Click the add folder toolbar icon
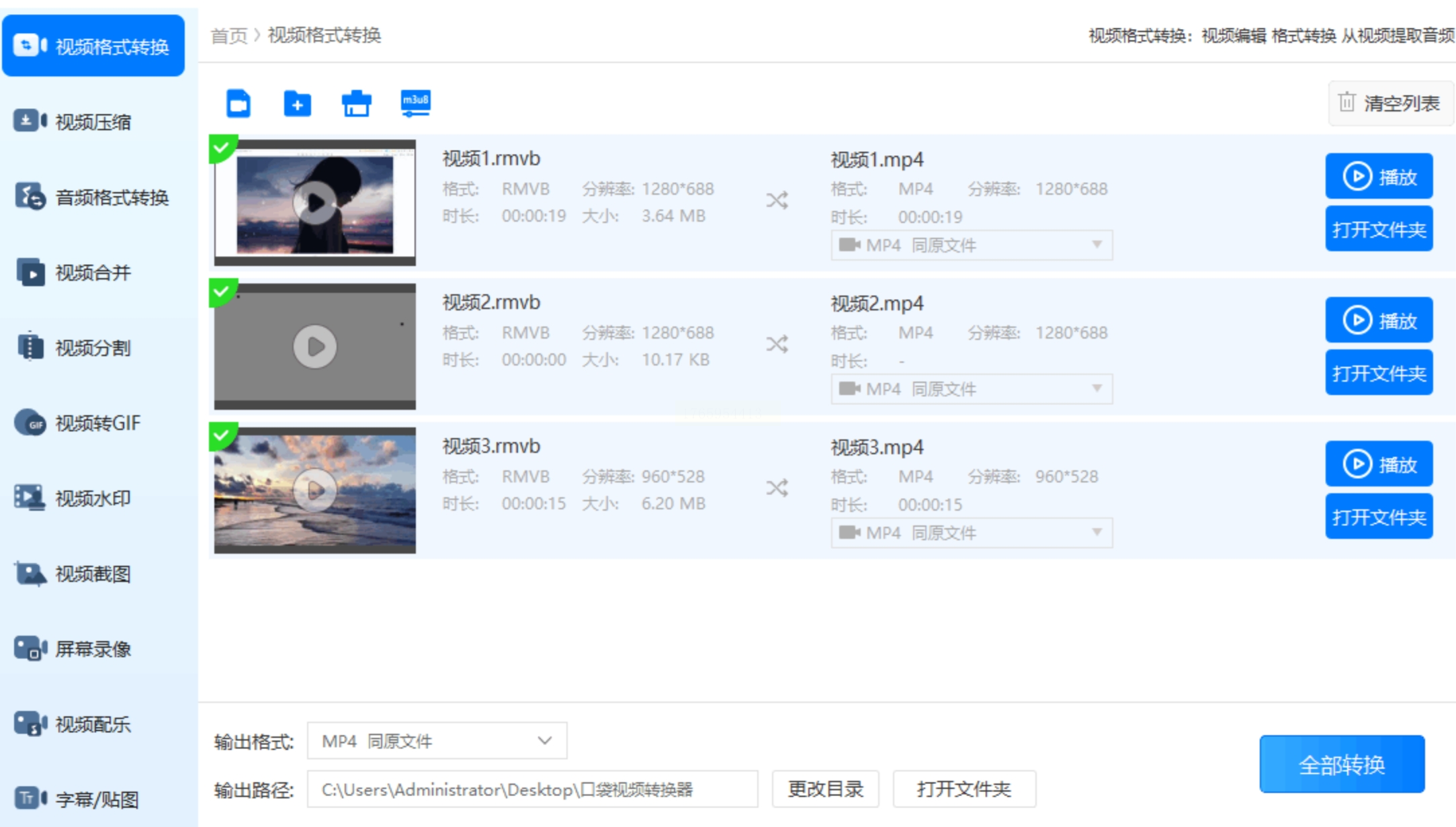1456x827 pixels. [297, 104]
